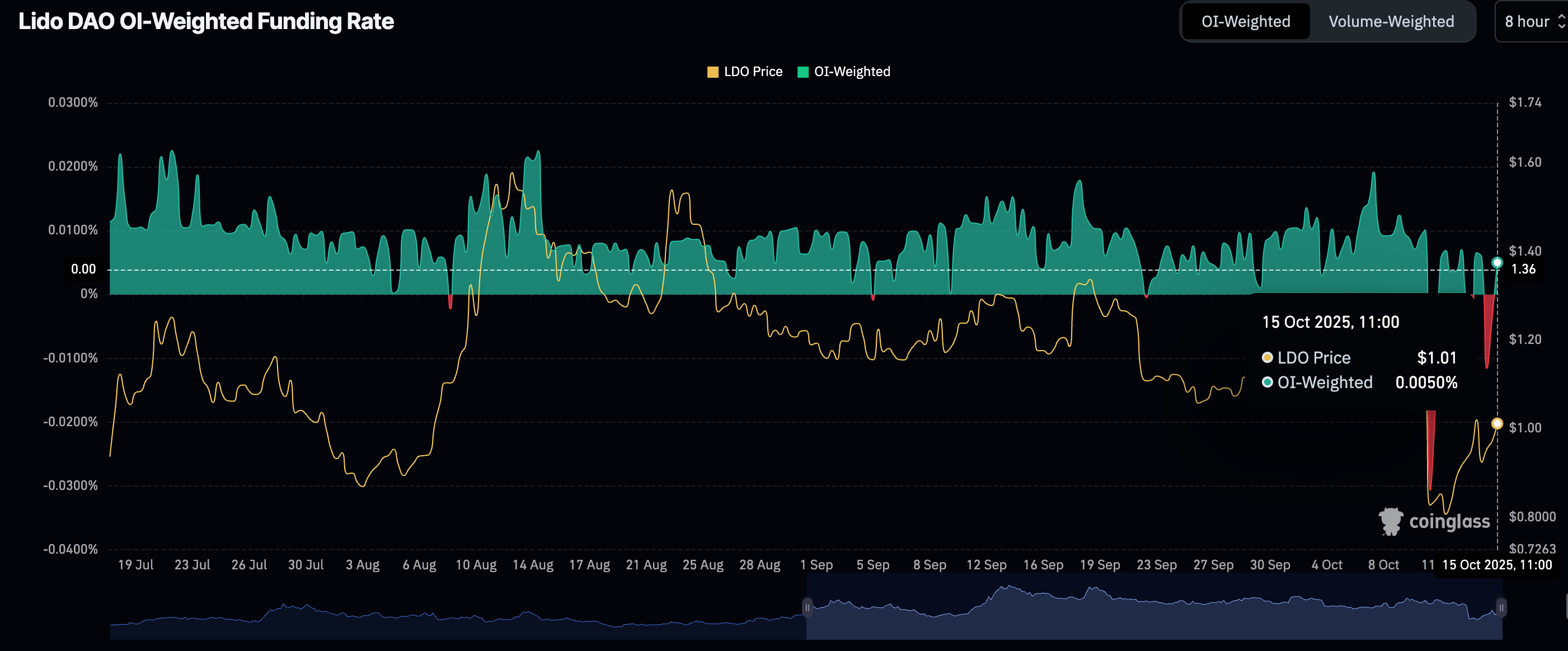Image resolution: width=1568 pixels, height=651 pixels.
Task: Click the 15 Oct 2025, 11:00 axis label
Action: 1497,565
